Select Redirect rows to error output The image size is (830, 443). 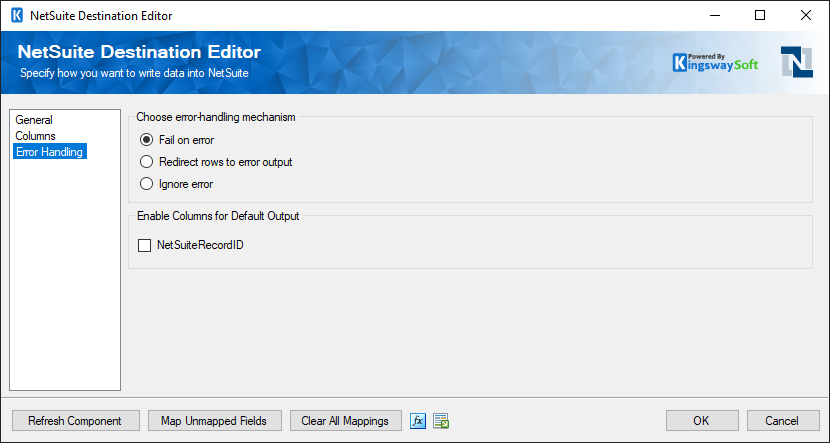coord(216,161)
